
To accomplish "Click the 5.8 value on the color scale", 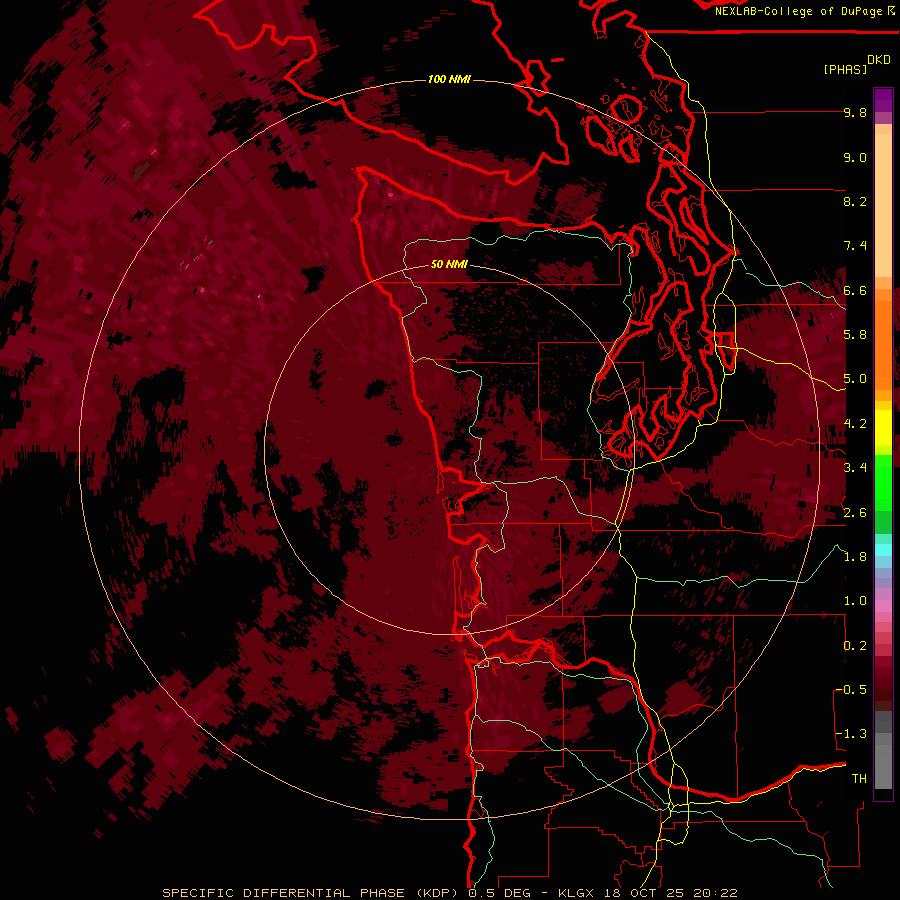I will (855, 335).
